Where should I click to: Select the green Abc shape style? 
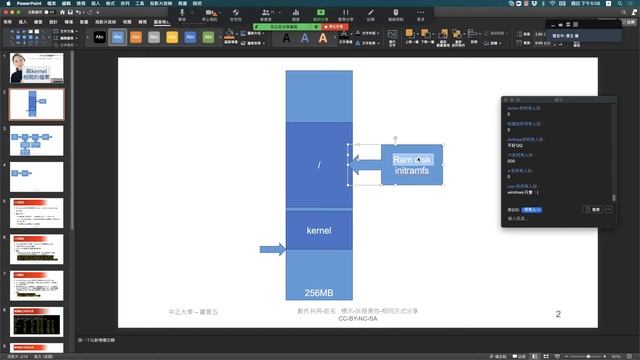(x=208, y=37)
